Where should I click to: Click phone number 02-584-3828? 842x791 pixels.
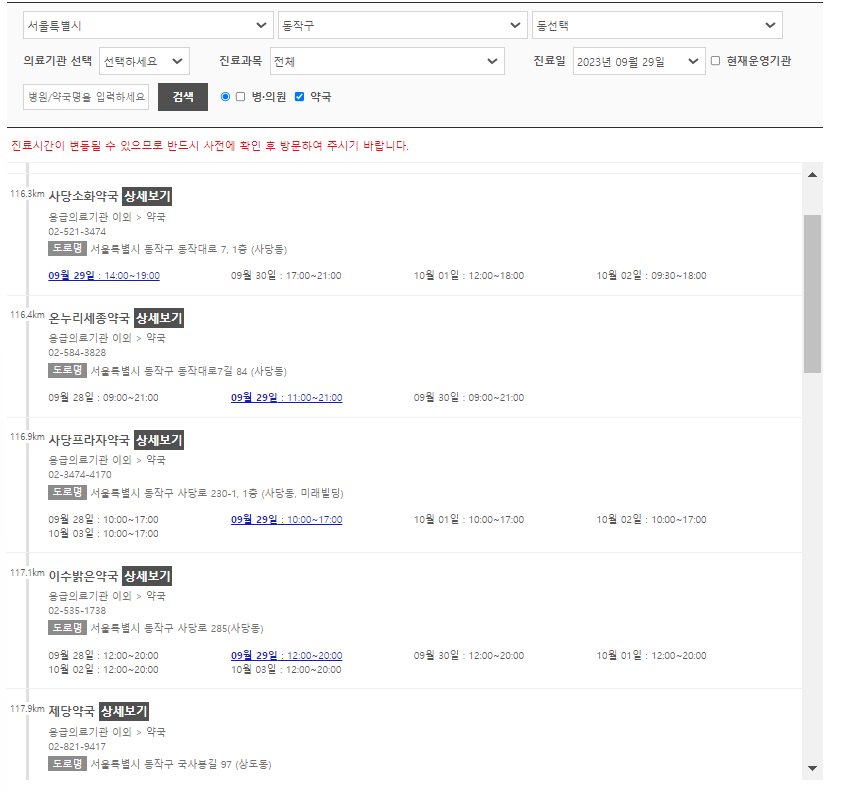(x=77, y=352)
